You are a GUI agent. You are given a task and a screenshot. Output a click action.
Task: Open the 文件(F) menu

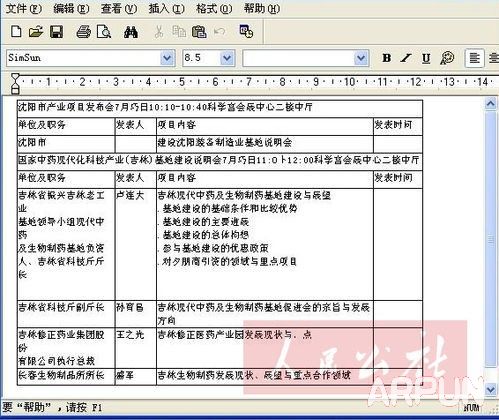click(24, 8)
